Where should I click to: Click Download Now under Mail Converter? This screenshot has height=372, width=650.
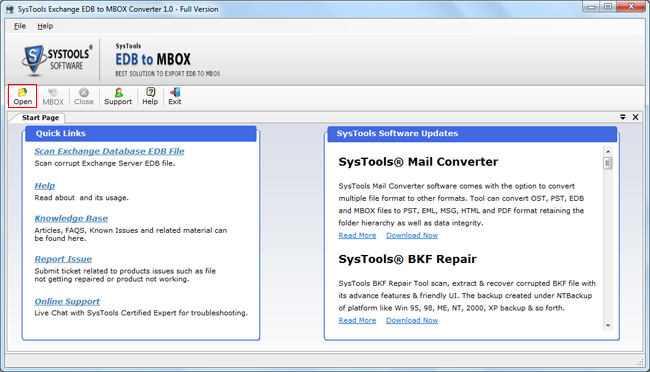point(412,235)
